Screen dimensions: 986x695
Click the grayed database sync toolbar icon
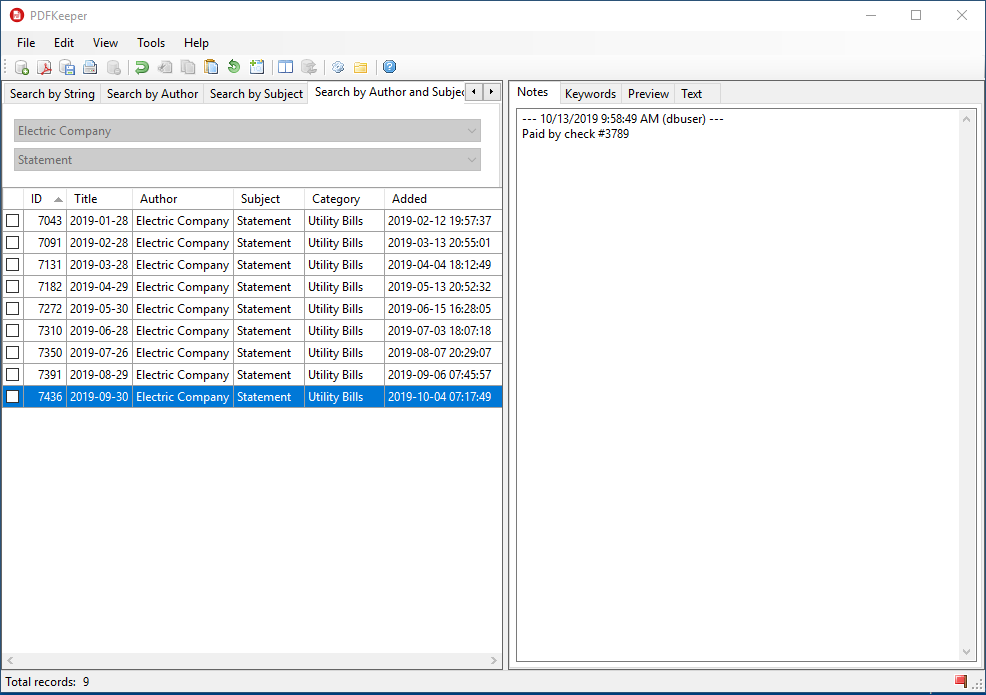[x=309, y=67]
